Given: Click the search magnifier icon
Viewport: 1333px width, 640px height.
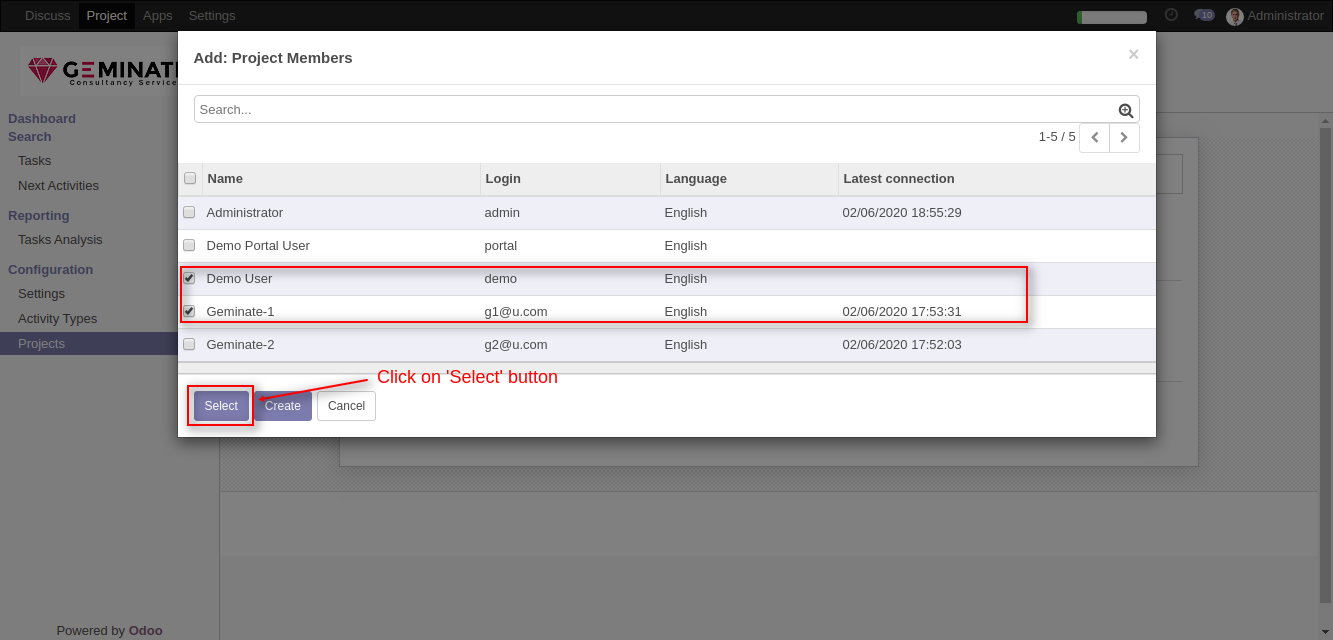Looking at the screenshot, I should coord(1126,111).
